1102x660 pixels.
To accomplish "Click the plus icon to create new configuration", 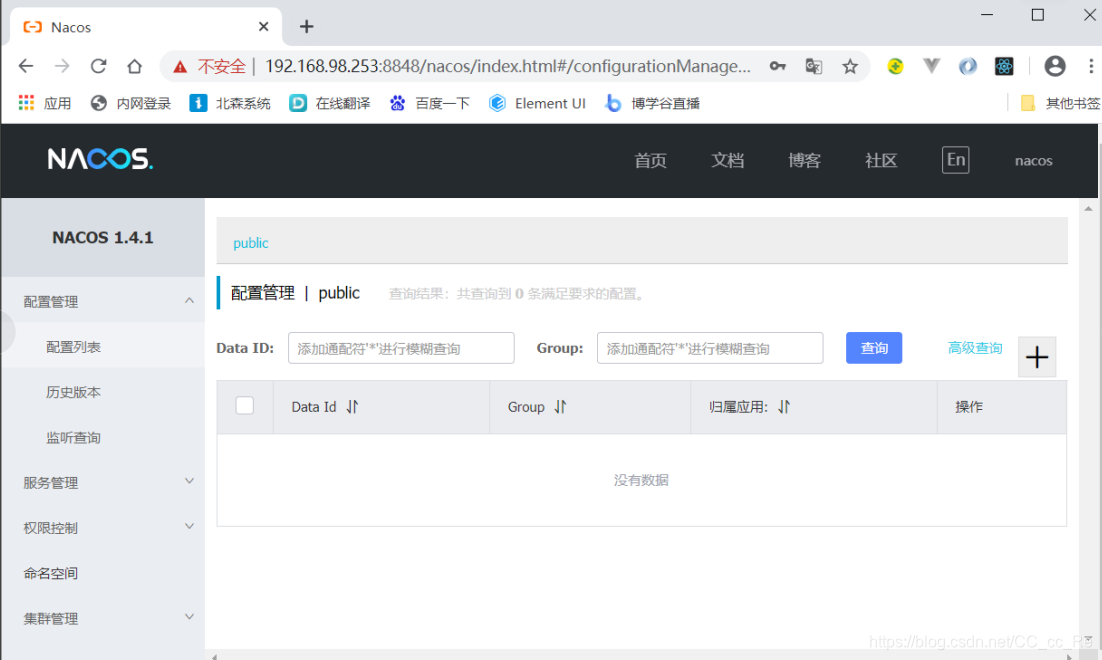I will tap(1037, 356).
